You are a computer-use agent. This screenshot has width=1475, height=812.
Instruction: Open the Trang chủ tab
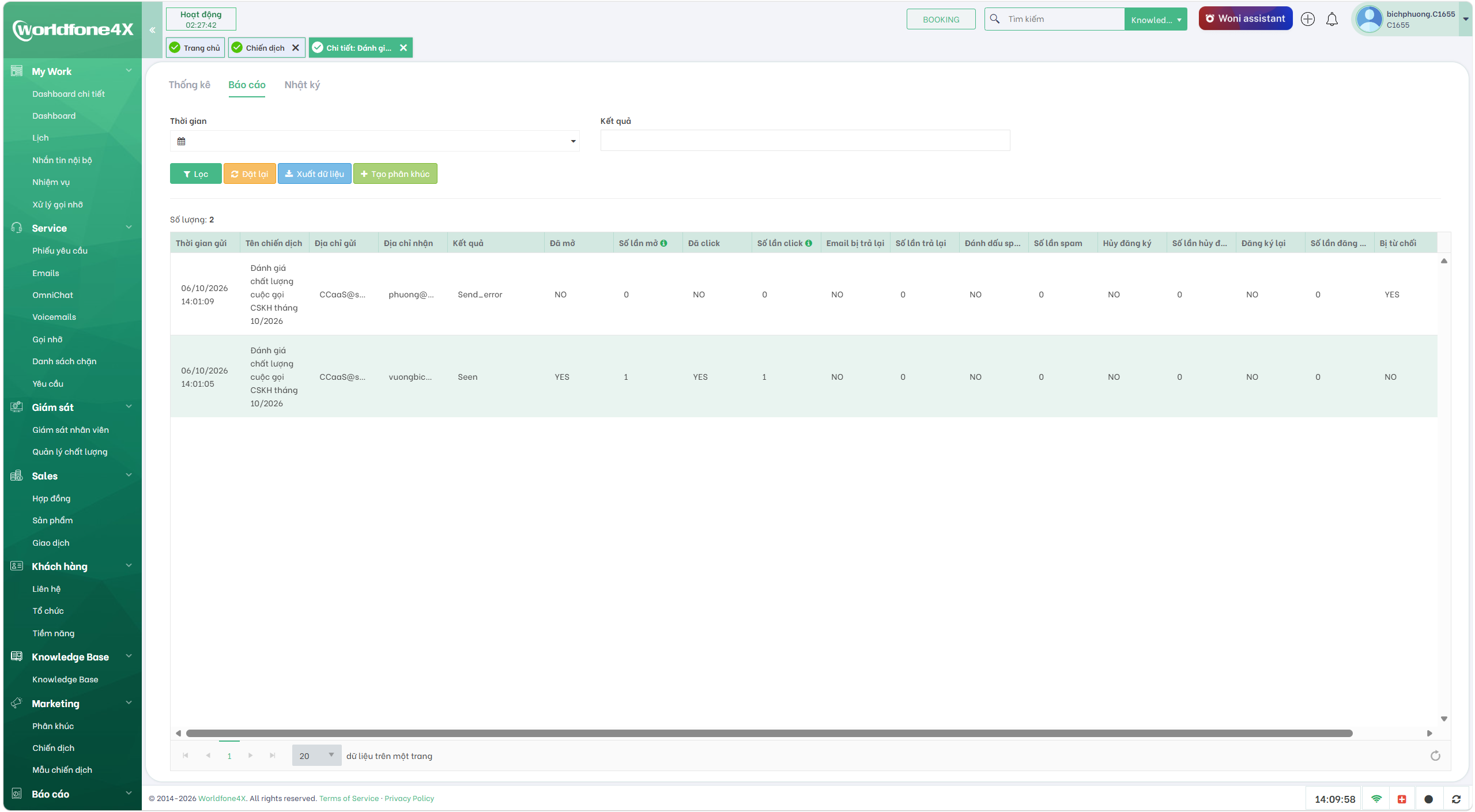click(195, 48)
